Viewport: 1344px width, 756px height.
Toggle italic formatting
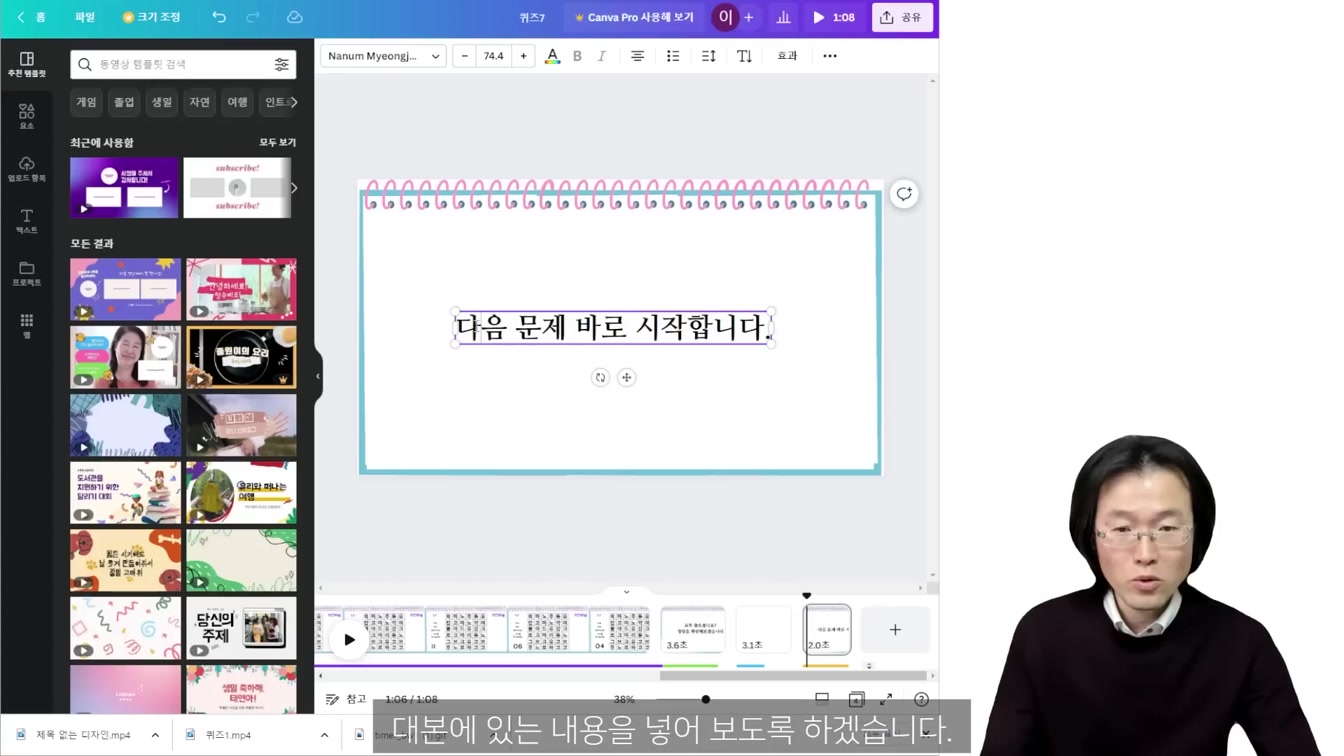601,56
